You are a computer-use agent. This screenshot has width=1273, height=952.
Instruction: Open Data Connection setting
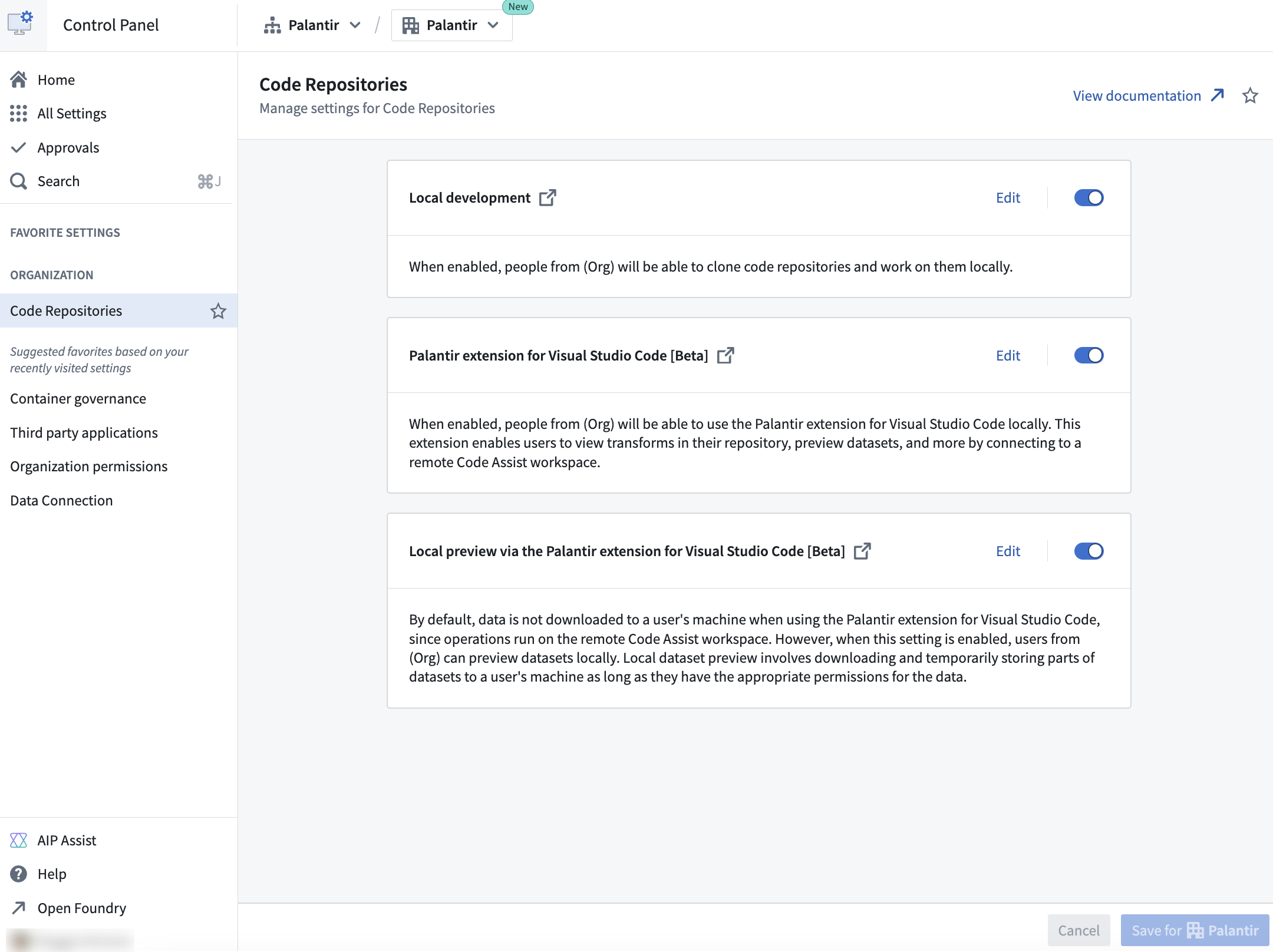61,500
